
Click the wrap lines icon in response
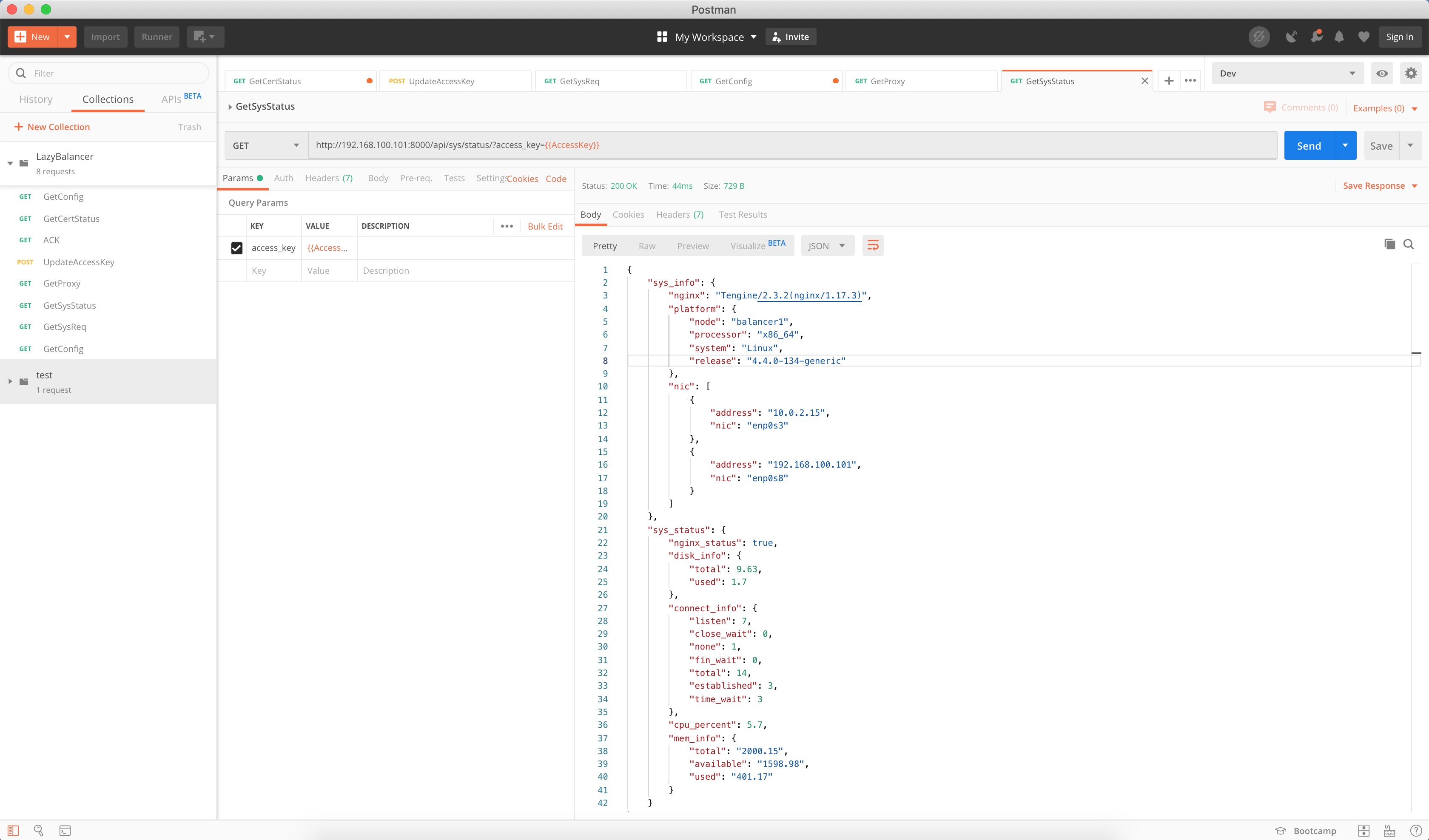tap(873, 245)
